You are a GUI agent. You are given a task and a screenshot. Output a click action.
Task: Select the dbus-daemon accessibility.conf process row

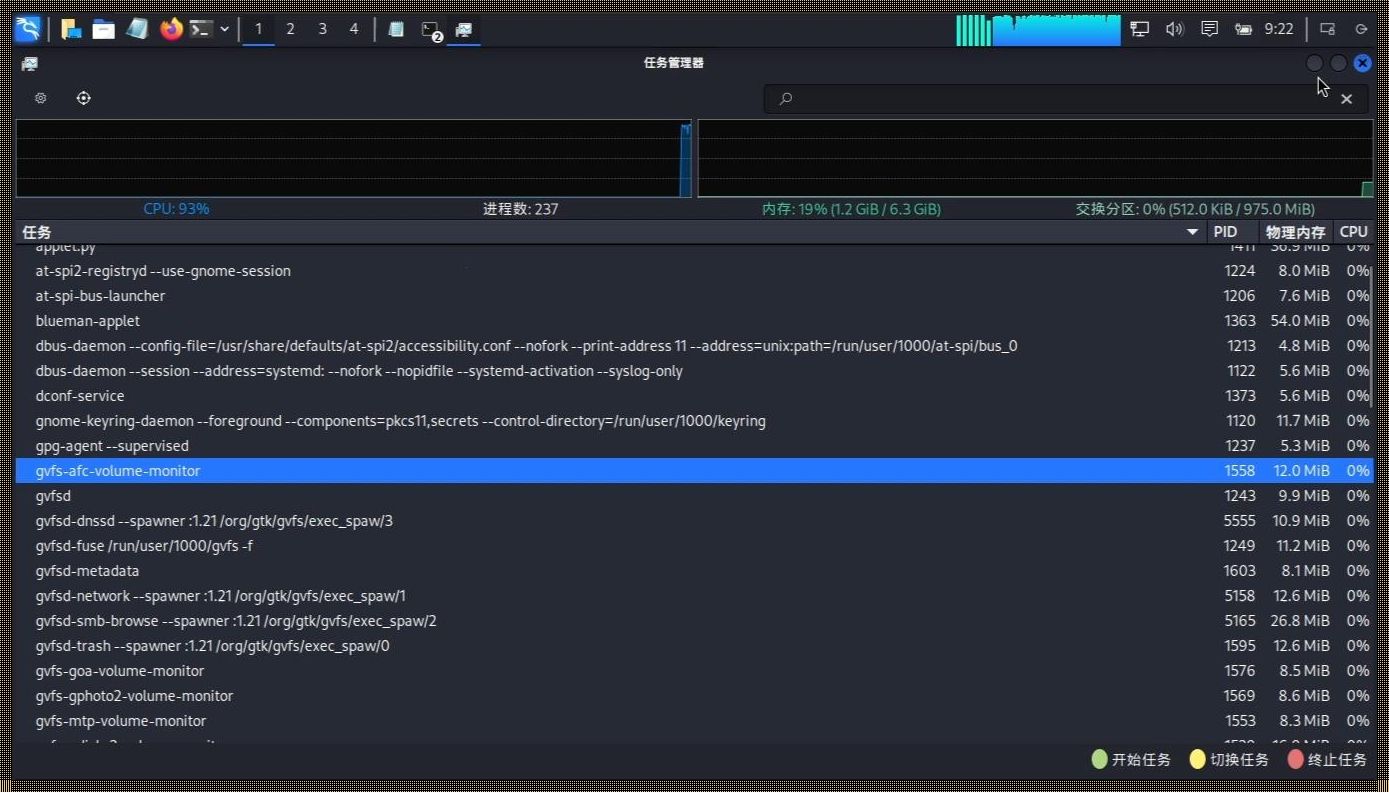click(694, 346)
